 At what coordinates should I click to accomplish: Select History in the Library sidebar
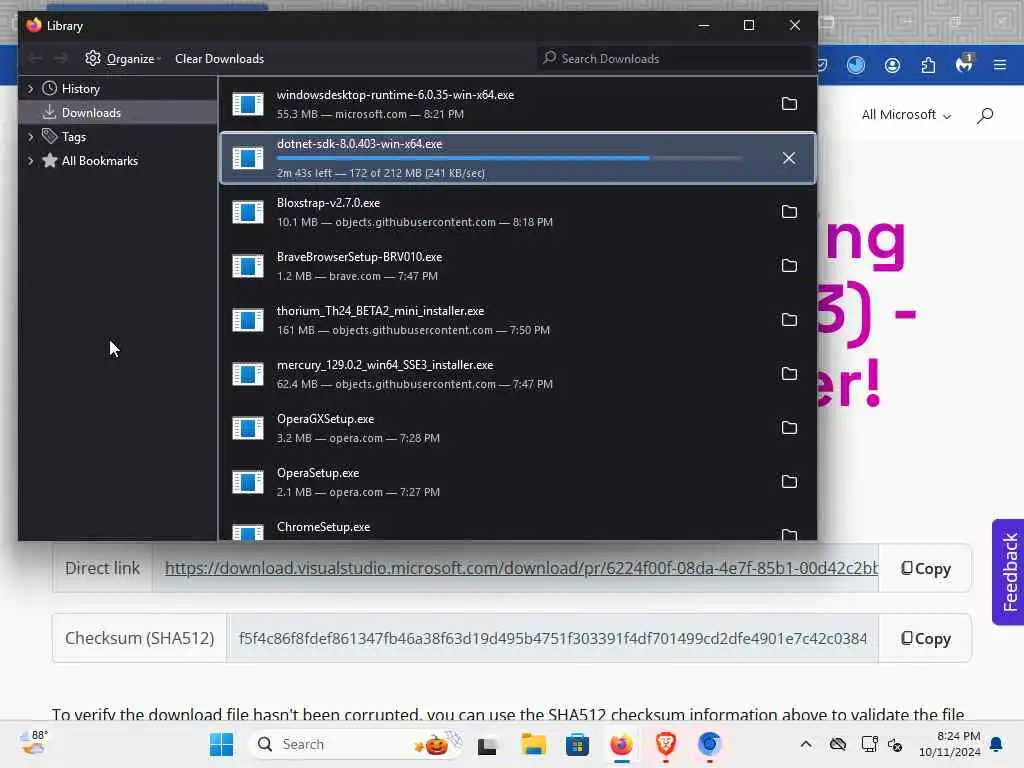click(x=80, y=89)
